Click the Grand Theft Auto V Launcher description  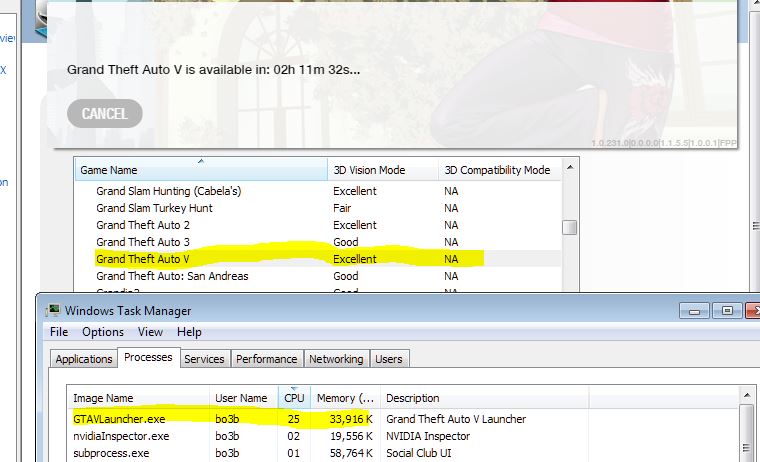click(x=456, y=419)
